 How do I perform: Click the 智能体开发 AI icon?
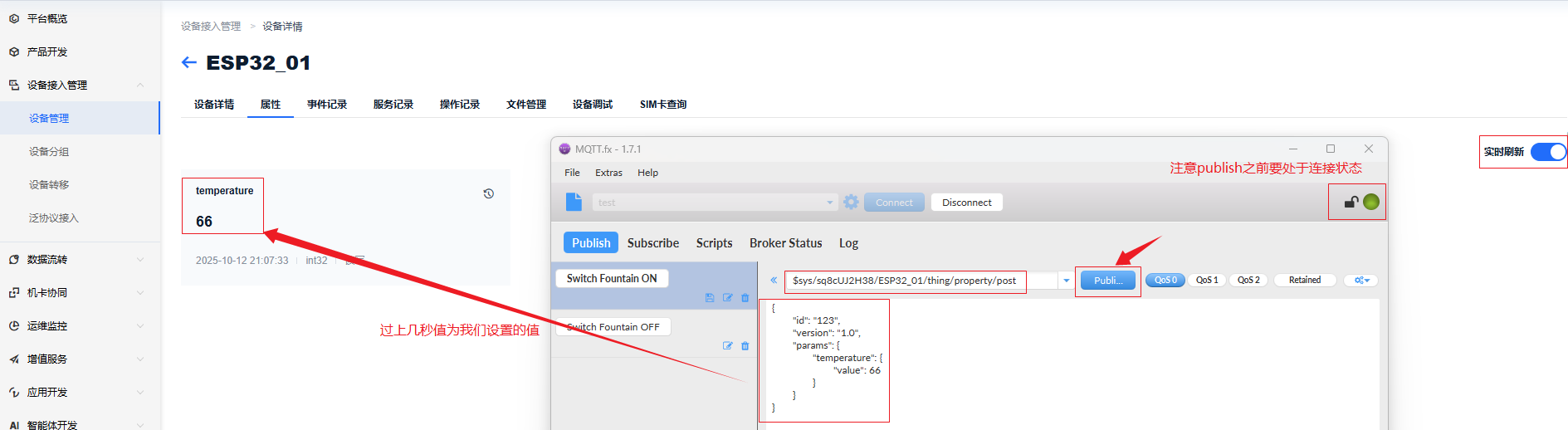tap(14, 425)
